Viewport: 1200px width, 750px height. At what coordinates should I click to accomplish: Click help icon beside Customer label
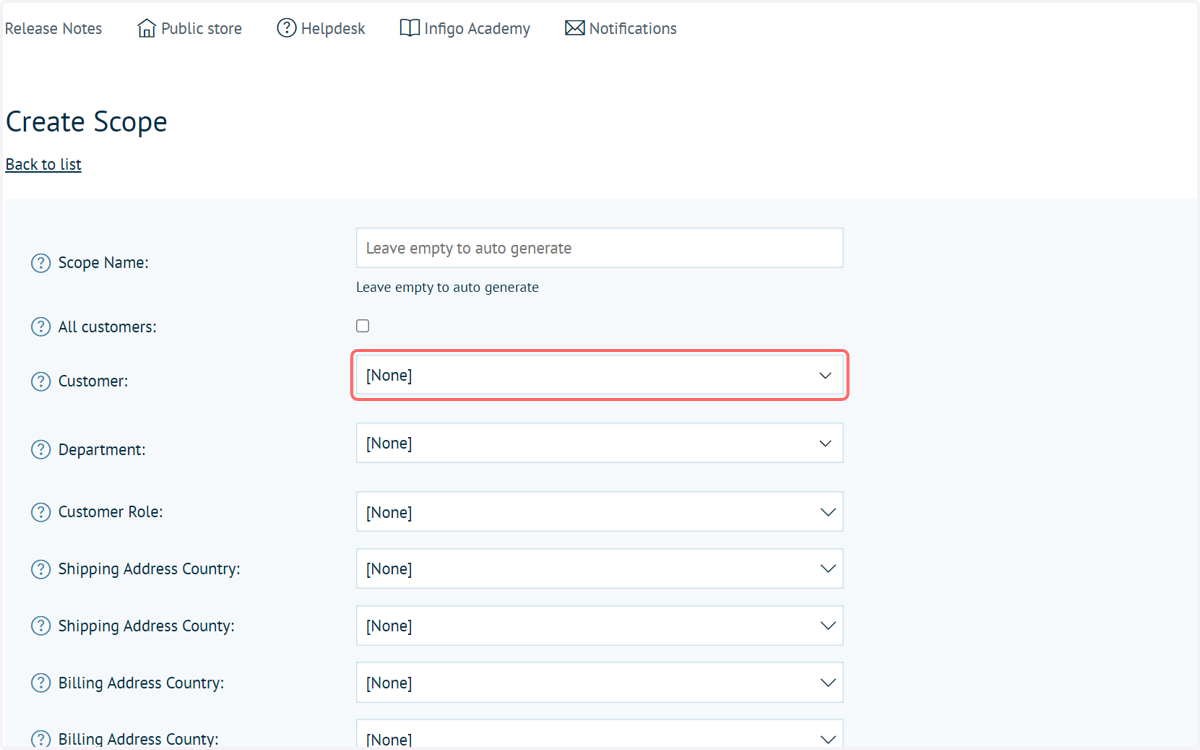point(40,381)
